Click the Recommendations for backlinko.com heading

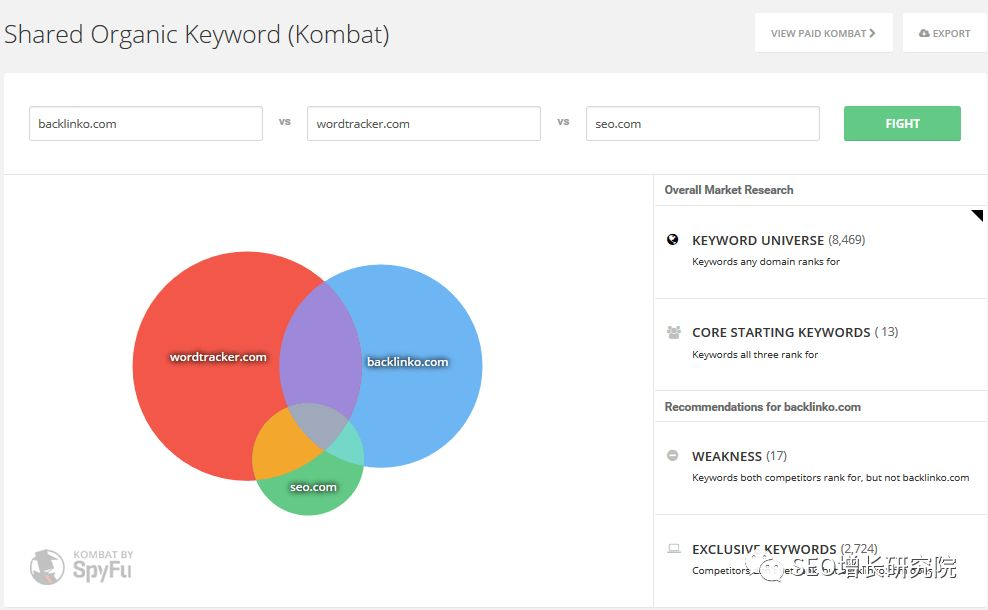(762, 407)
